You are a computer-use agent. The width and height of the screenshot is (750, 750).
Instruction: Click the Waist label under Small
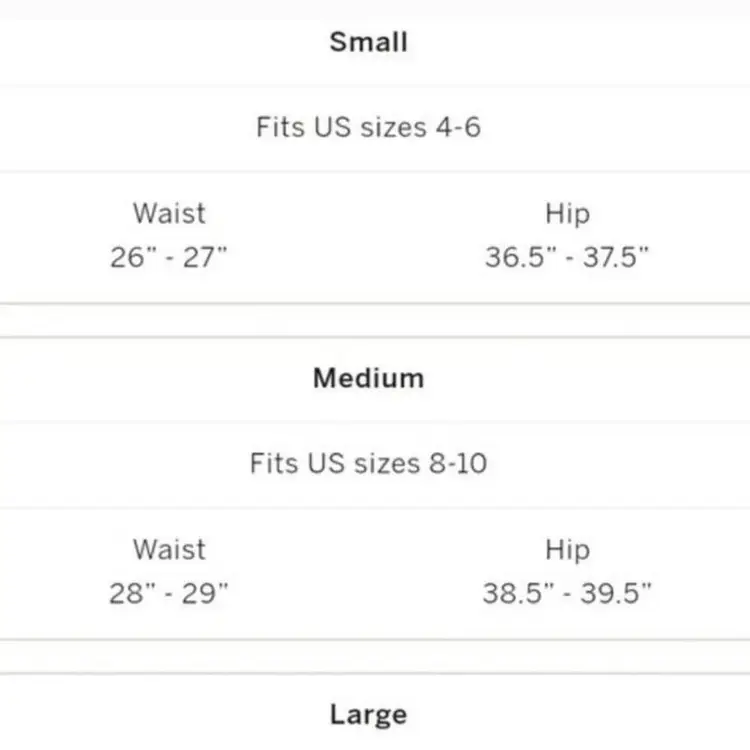[169, 213]
